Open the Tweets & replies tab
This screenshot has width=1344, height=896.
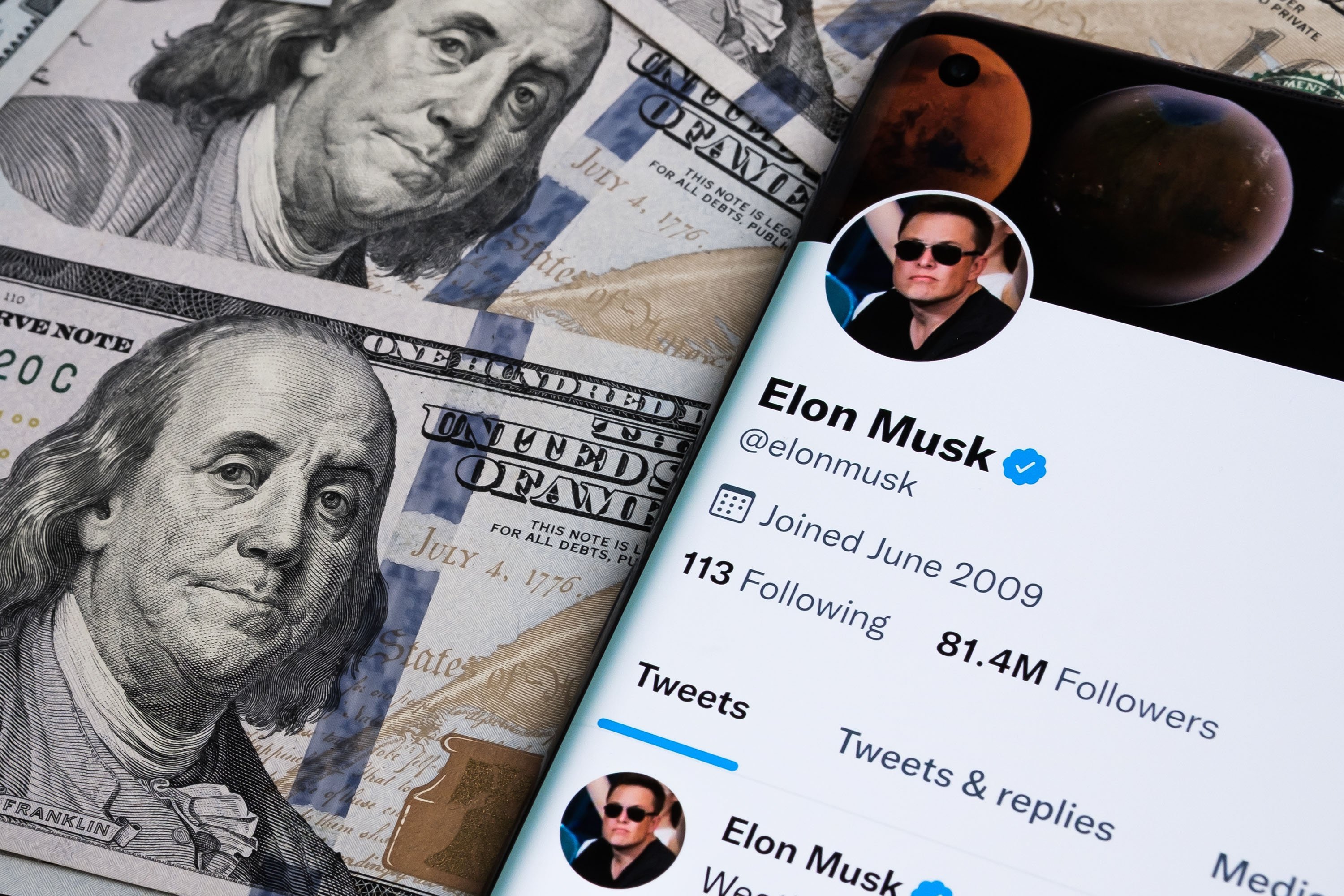point(975,784)
